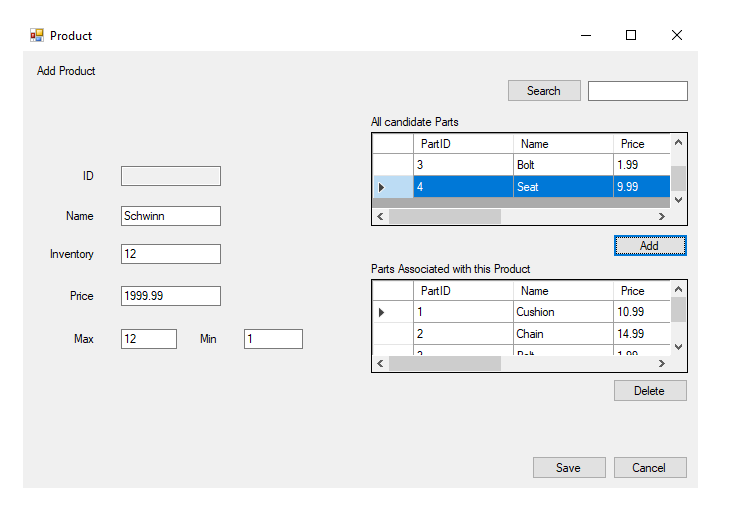Click the Search button
Image resolution: width=731 pixels, height=521 pixels.
[x=544, y=90]
